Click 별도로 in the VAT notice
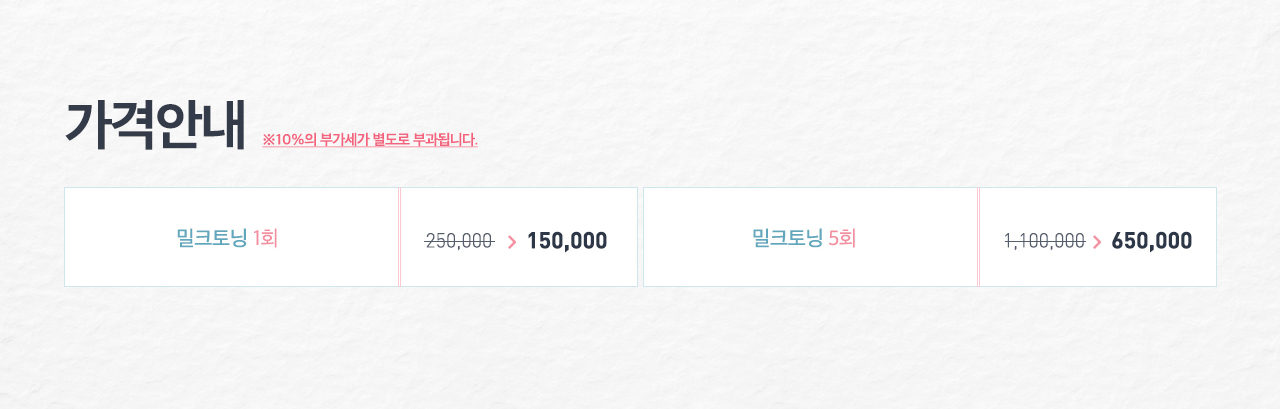Screen dimensions: 1280x409 coord(391,140)
